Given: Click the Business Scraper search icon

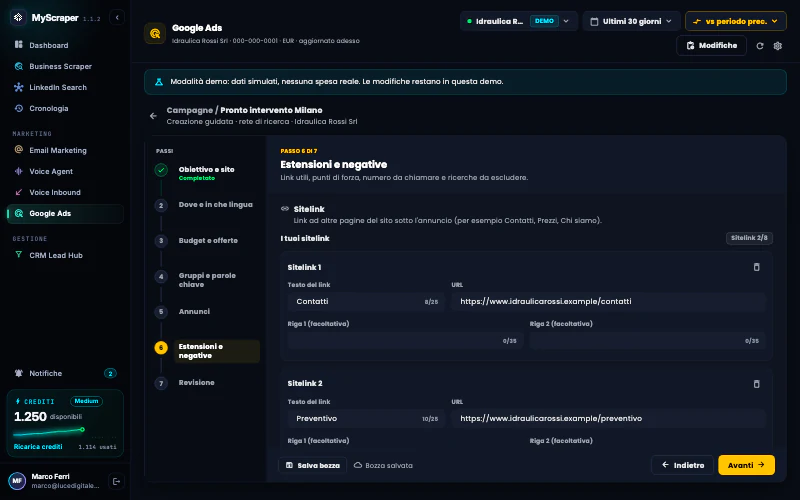Looking at the screenshot, I should click(19, 66).
